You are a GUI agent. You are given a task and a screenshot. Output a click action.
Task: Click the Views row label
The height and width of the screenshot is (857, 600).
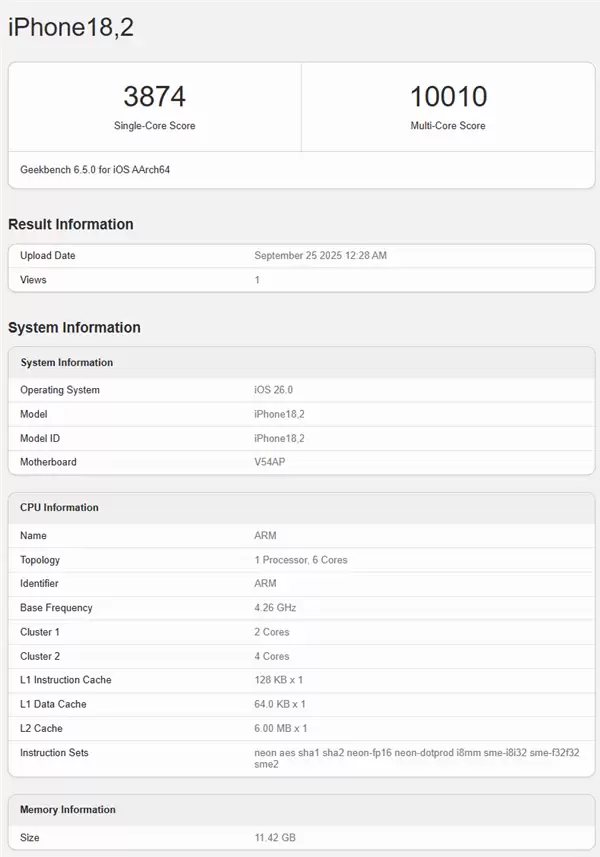point(33,280)
